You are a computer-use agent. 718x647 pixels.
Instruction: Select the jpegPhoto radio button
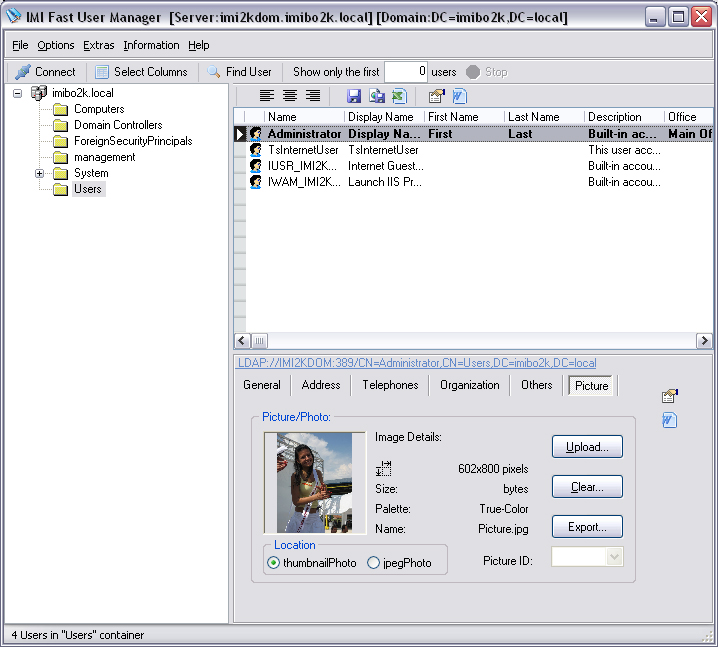pyautogui.click(x=373, y=563)
